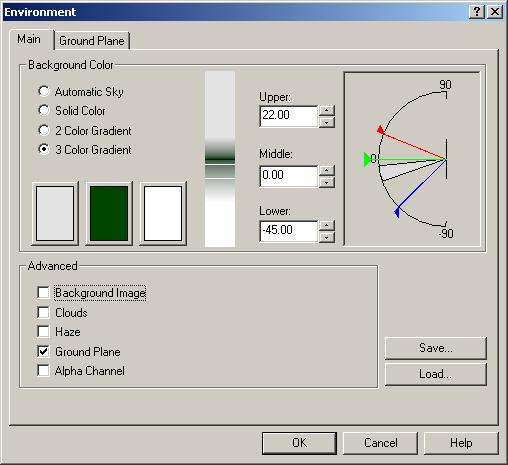This screenshot has width=508, height=465.
Task: Enable the Clouds checkbox
Action: point(43,312)
